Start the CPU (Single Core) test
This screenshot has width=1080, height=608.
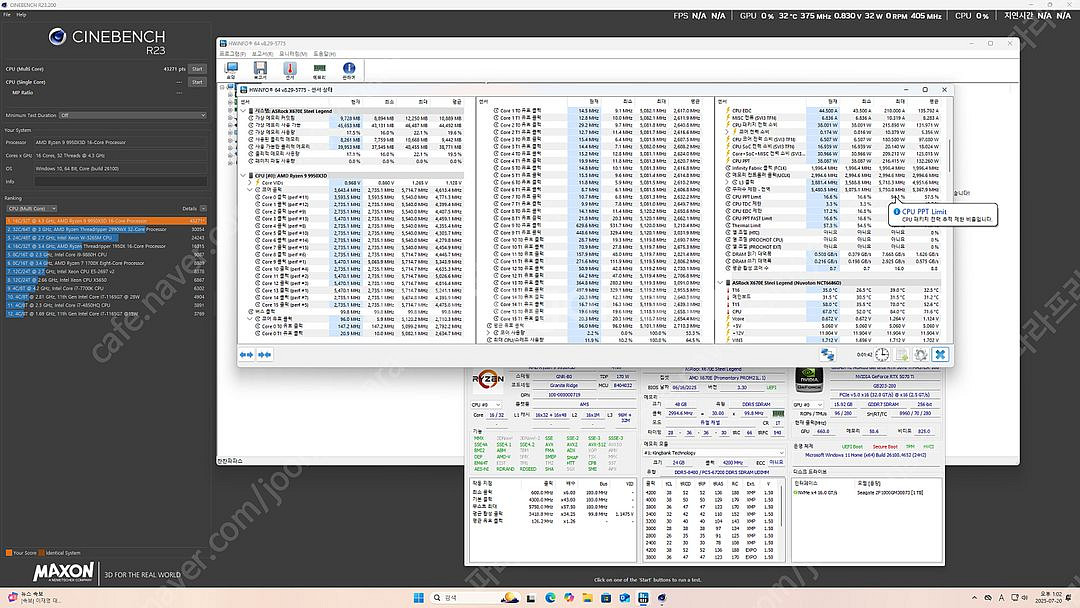[x=198, y=82]
